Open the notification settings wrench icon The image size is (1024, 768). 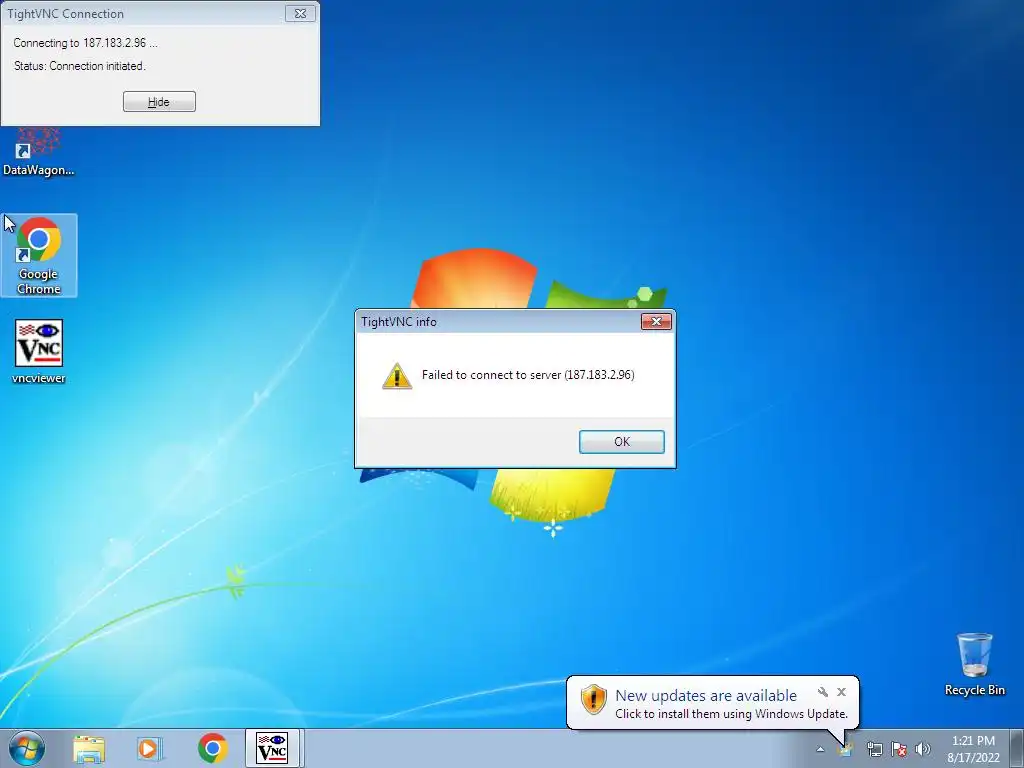pos(823,692)
